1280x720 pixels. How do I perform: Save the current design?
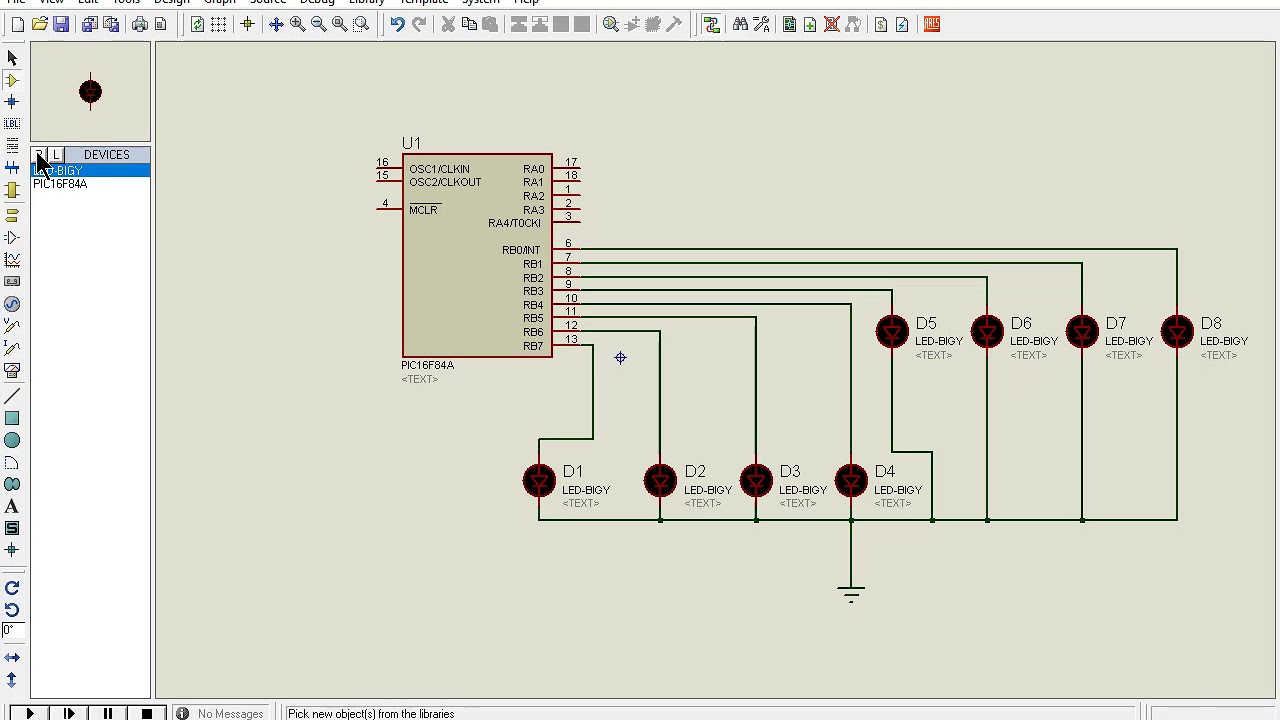click(61, 24)
